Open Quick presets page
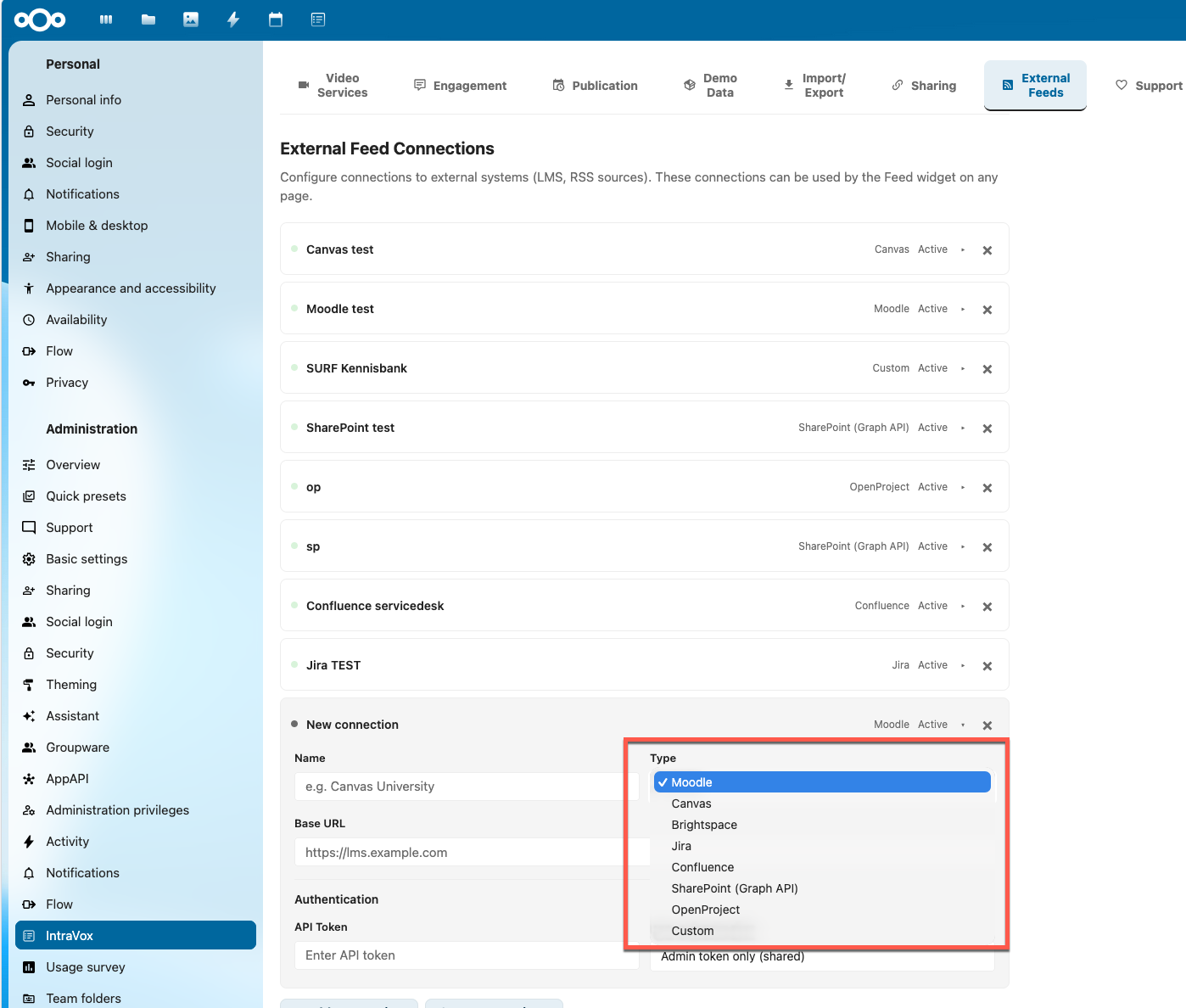Viewport: 1186px width, 1008px height. click(x=136, y=496)
